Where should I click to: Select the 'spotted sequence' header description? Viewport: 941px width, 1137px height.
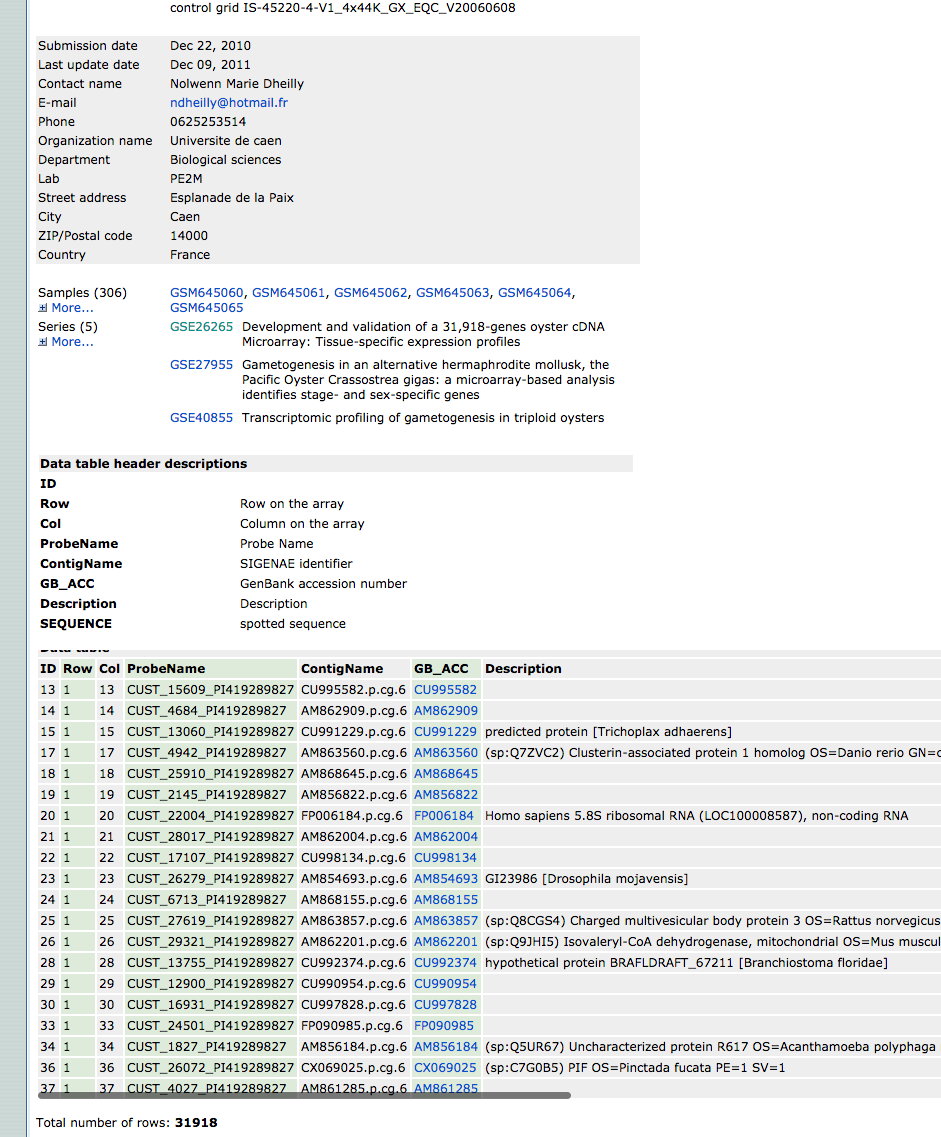coord(293,624)
